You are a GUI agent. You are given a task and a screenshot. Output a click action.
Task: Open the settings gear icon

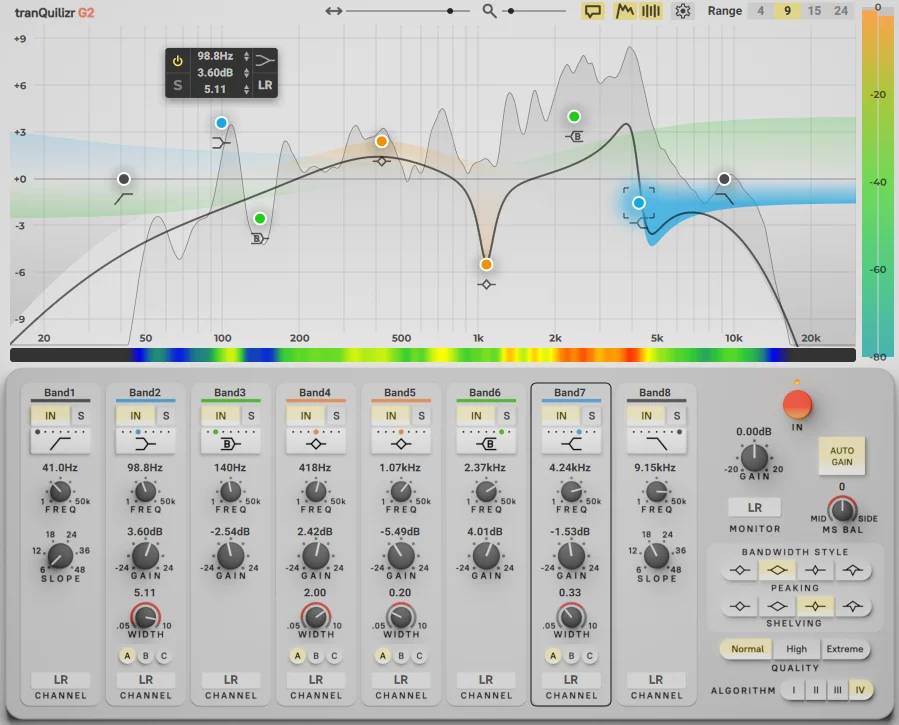(682, 11)
